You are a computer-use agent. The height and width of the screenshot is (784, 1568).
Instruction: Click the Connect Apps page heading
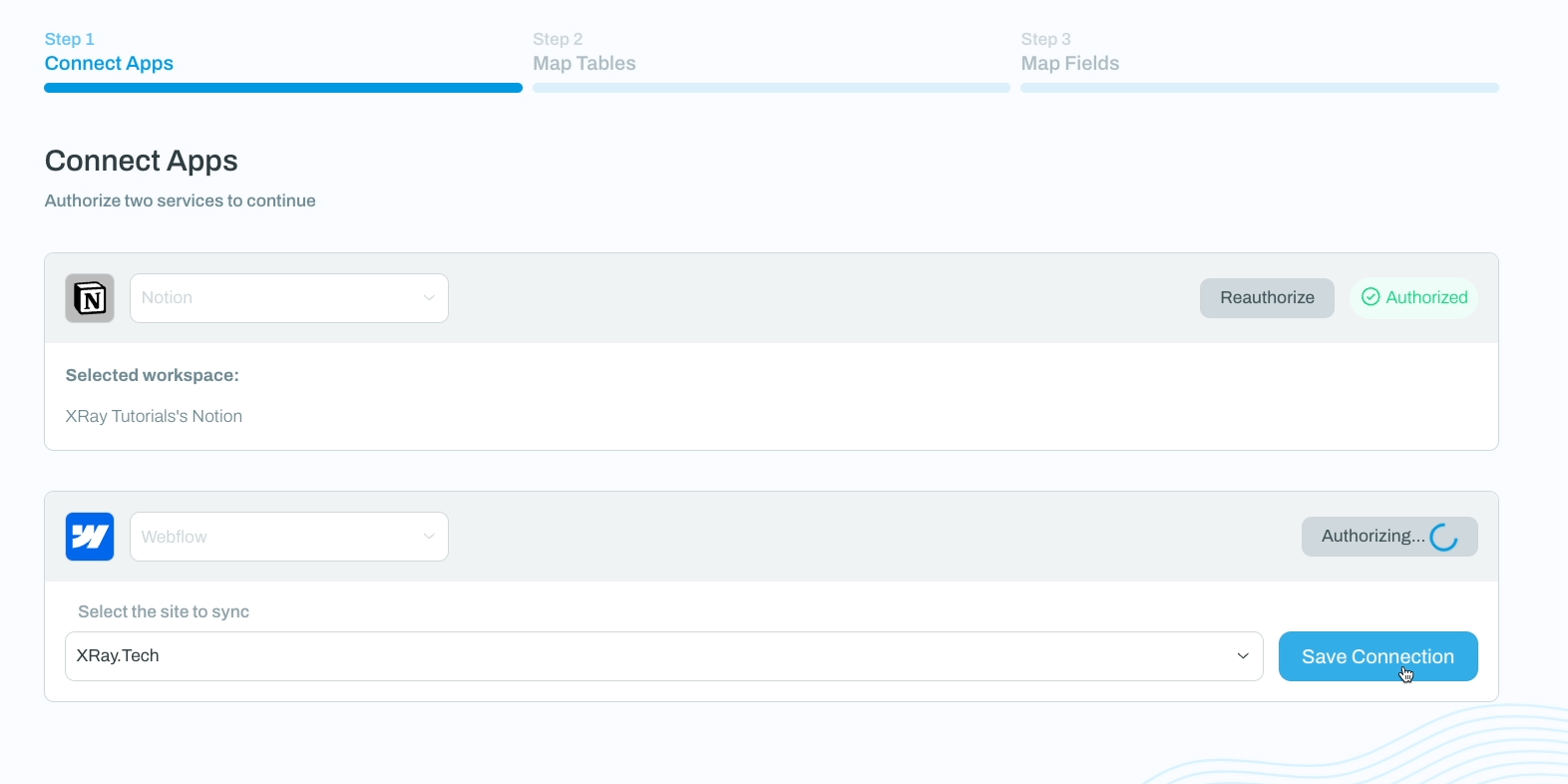tap(142, 161)
